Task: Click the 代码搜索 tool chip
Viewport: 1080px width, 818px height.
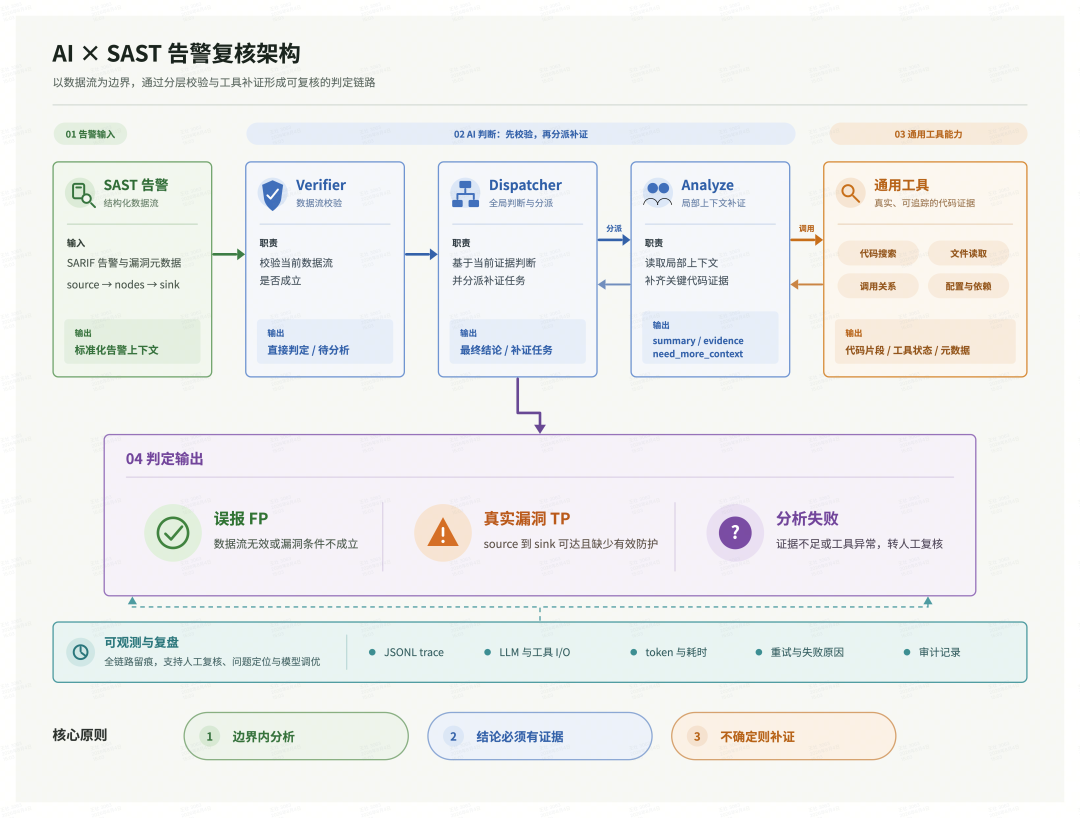Action: pos(878,253)
